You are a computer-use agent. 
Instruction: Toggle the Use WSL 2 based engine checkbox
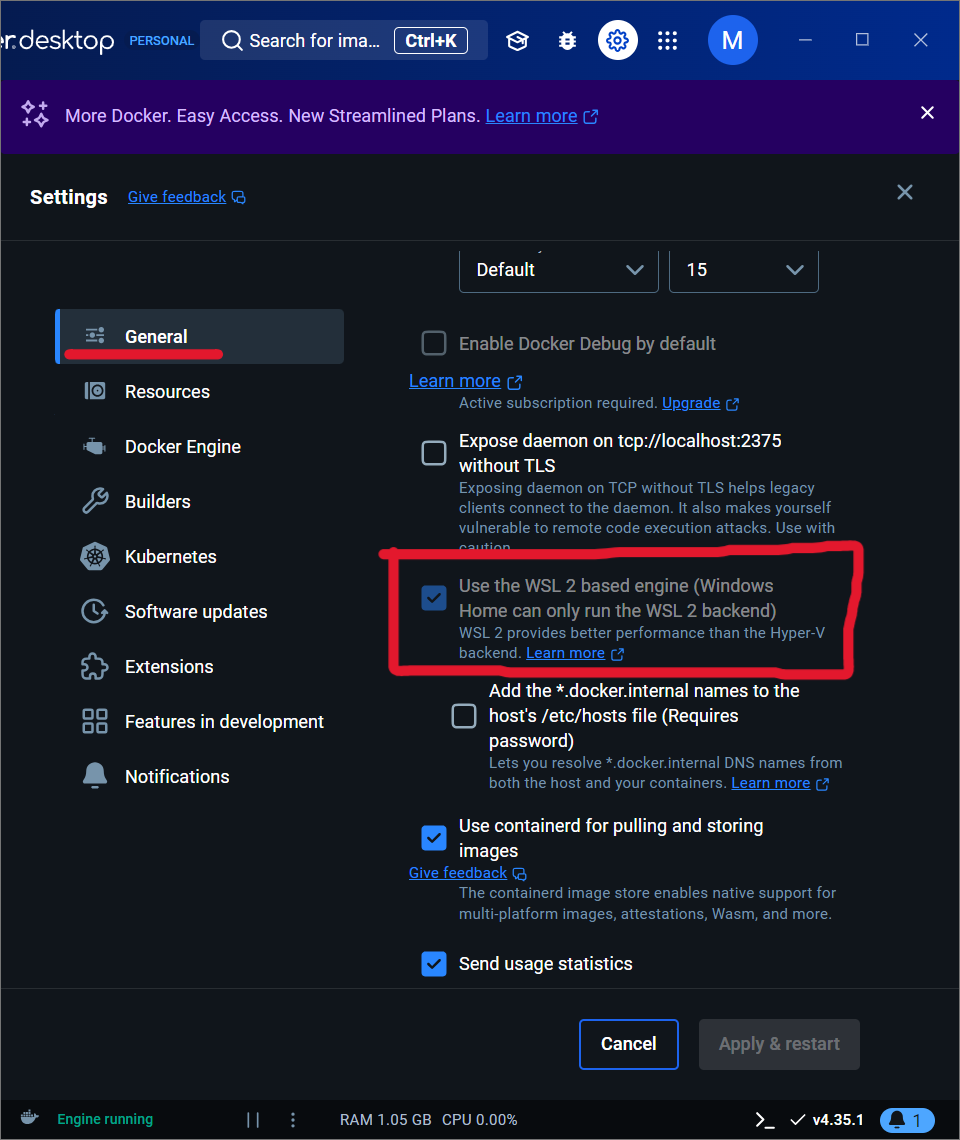(434, 598)
